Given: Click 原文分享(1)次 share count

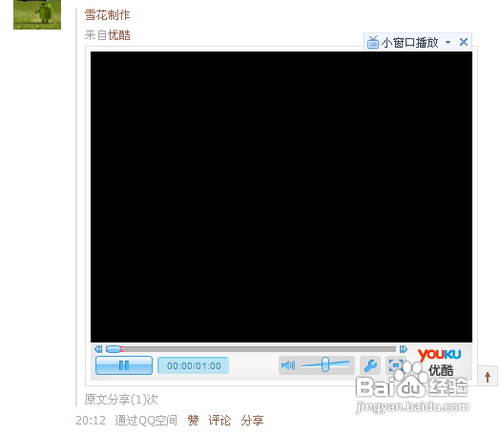Looking at the screenshot, I should (121, 399).
